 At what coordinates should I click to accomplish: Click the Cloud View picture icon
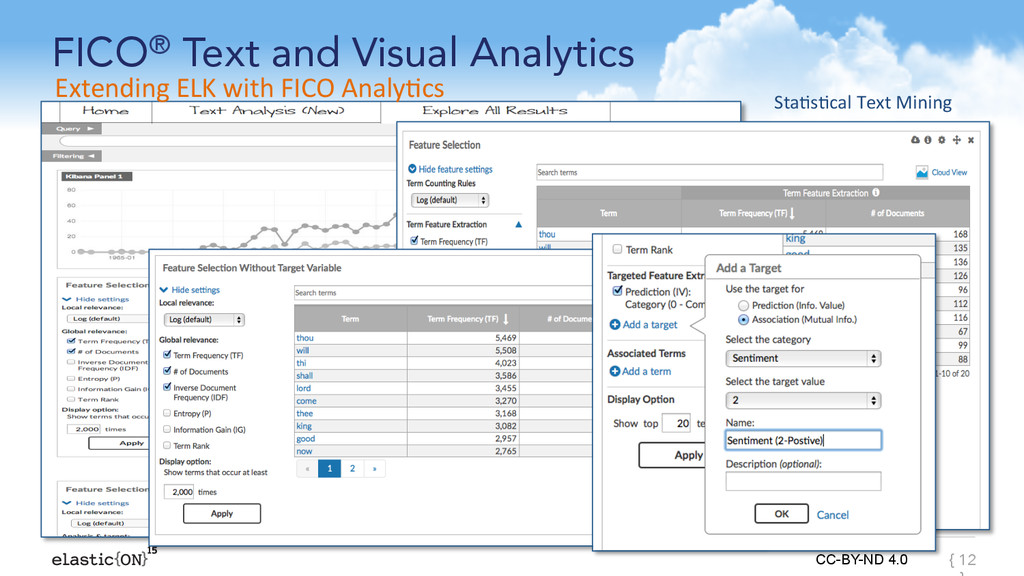click(x=921, y=172)
